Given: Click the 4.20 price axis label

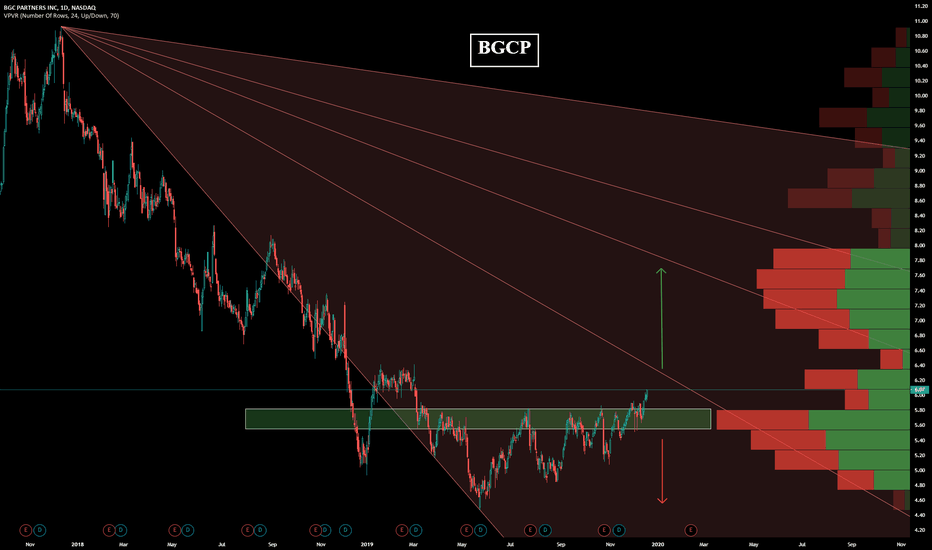Looking at the screenshot, I should 921,530.
